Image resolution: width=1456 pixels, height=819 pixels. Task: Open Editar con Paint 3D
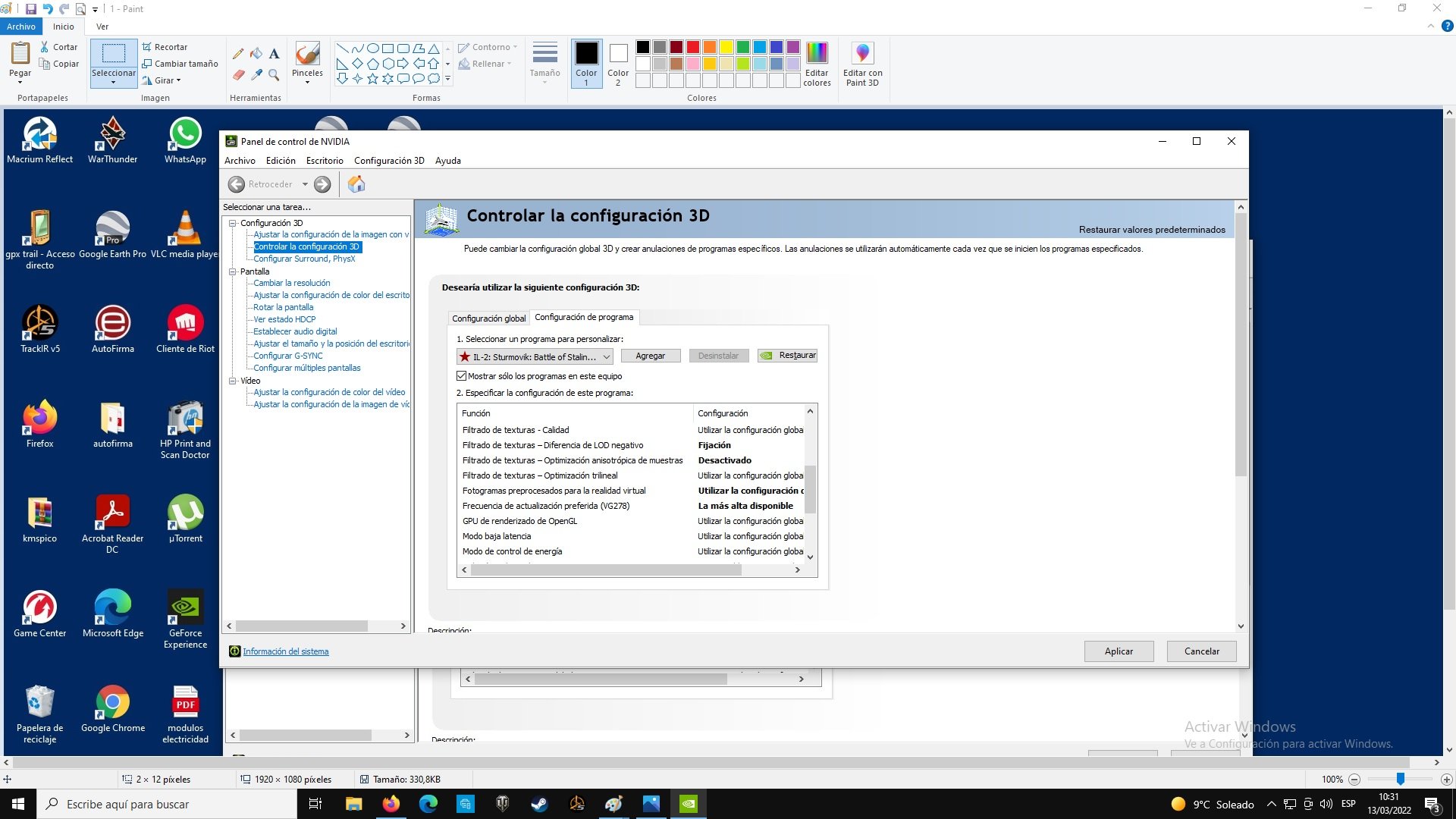point(862,64)
